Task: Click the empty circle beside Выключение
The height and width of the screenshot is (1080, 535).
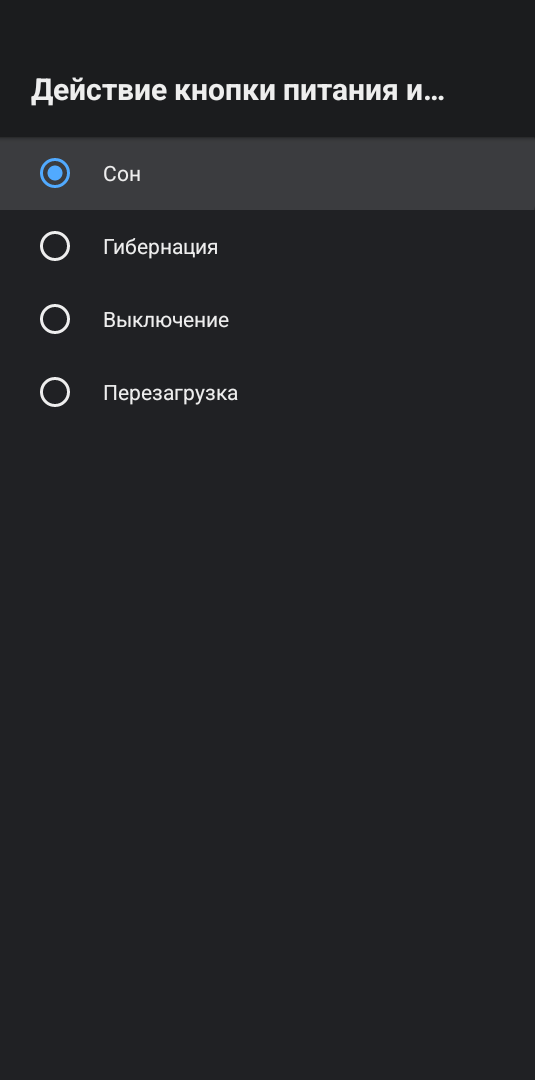Action: click(55, 319)
